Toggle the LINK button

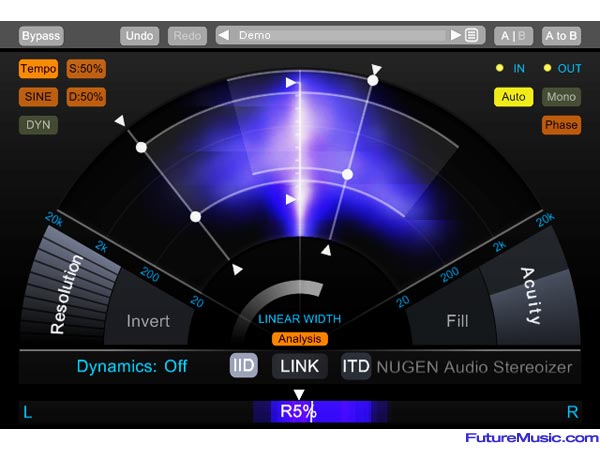tap(300, 366)
